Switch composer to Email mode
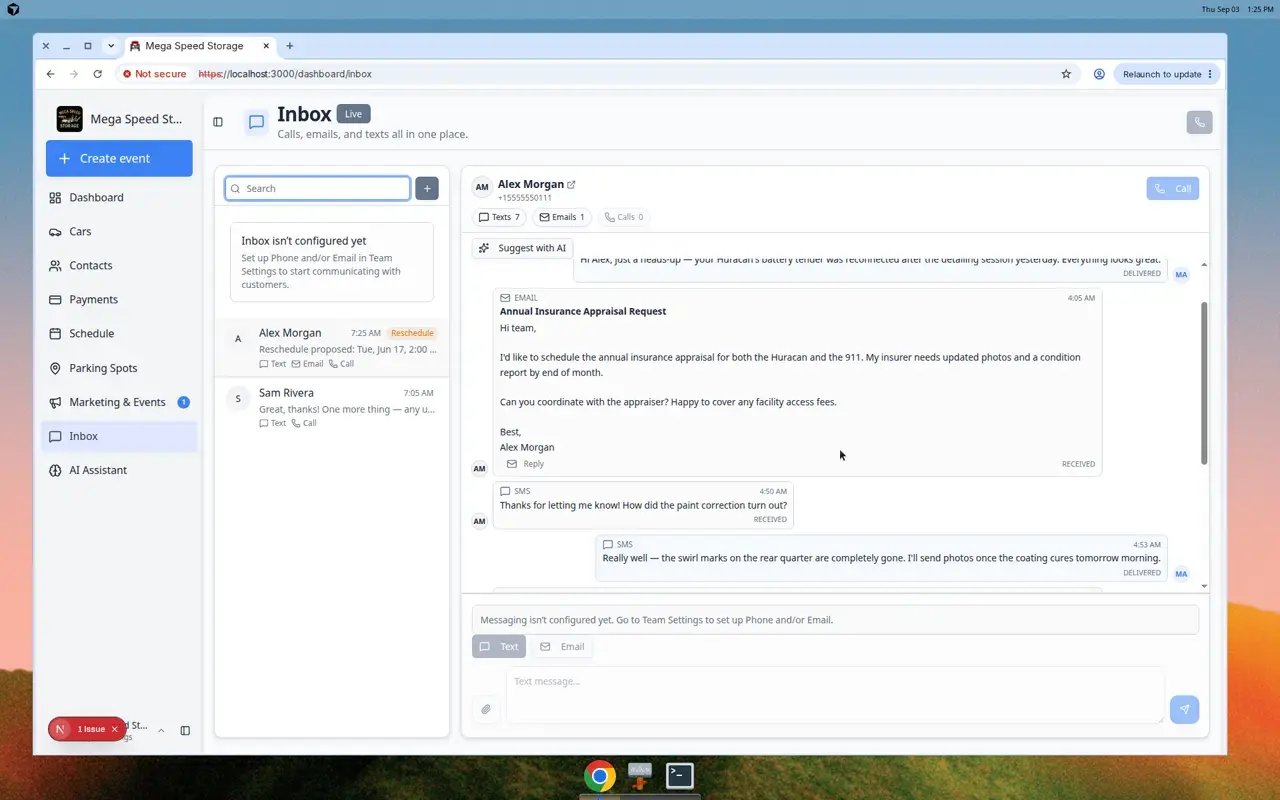 (562, 647)
